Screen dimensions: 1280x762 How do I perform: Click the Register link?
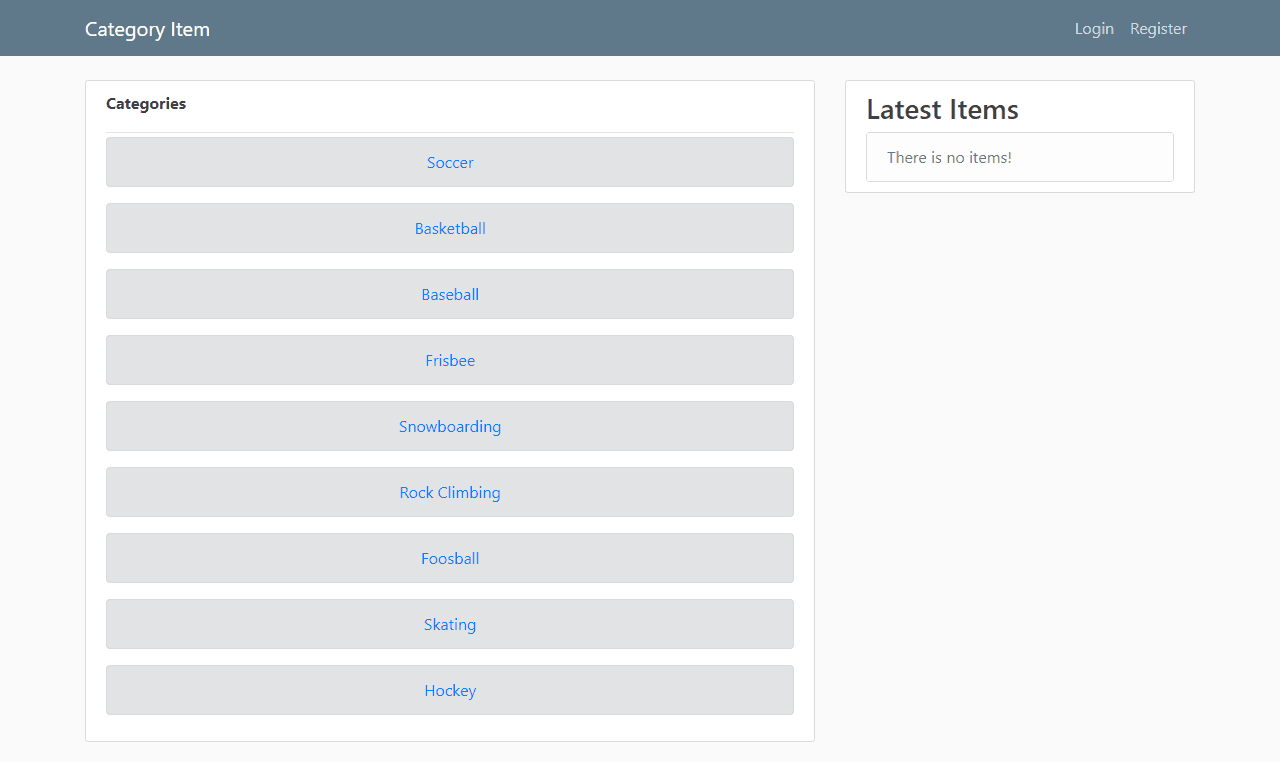pyautogui.click(x=1158, y=28)
